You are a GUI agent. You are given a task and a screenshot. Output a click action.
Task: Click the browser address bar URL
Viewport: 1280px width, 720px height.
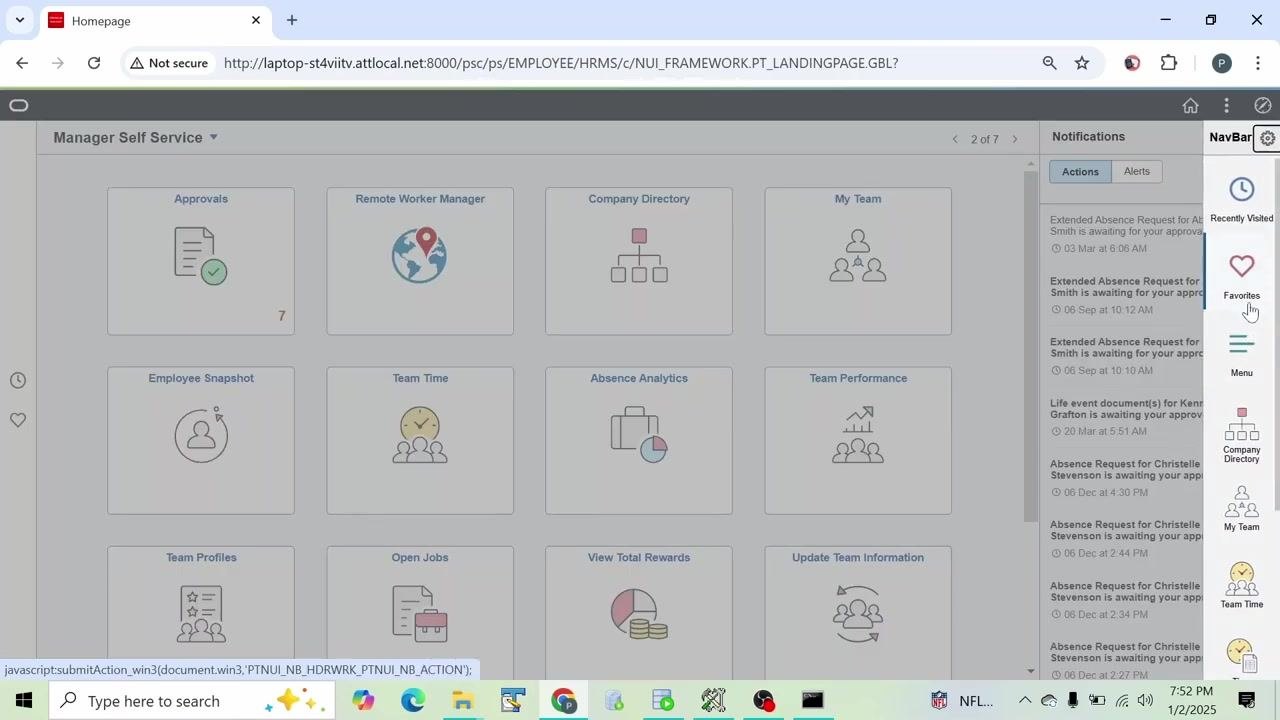561,63
